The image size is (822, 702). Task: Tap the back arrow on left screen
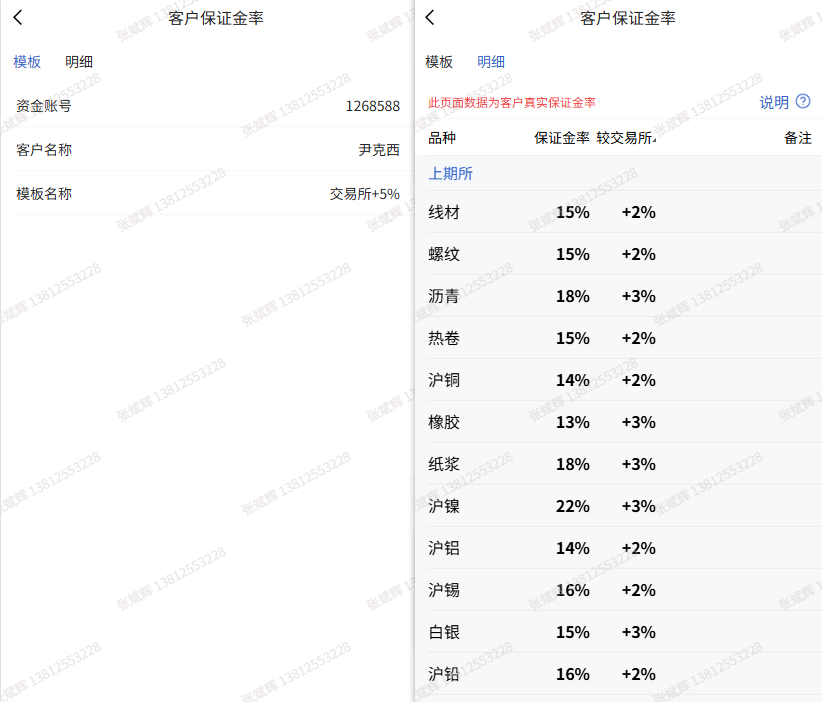(18, 18)
